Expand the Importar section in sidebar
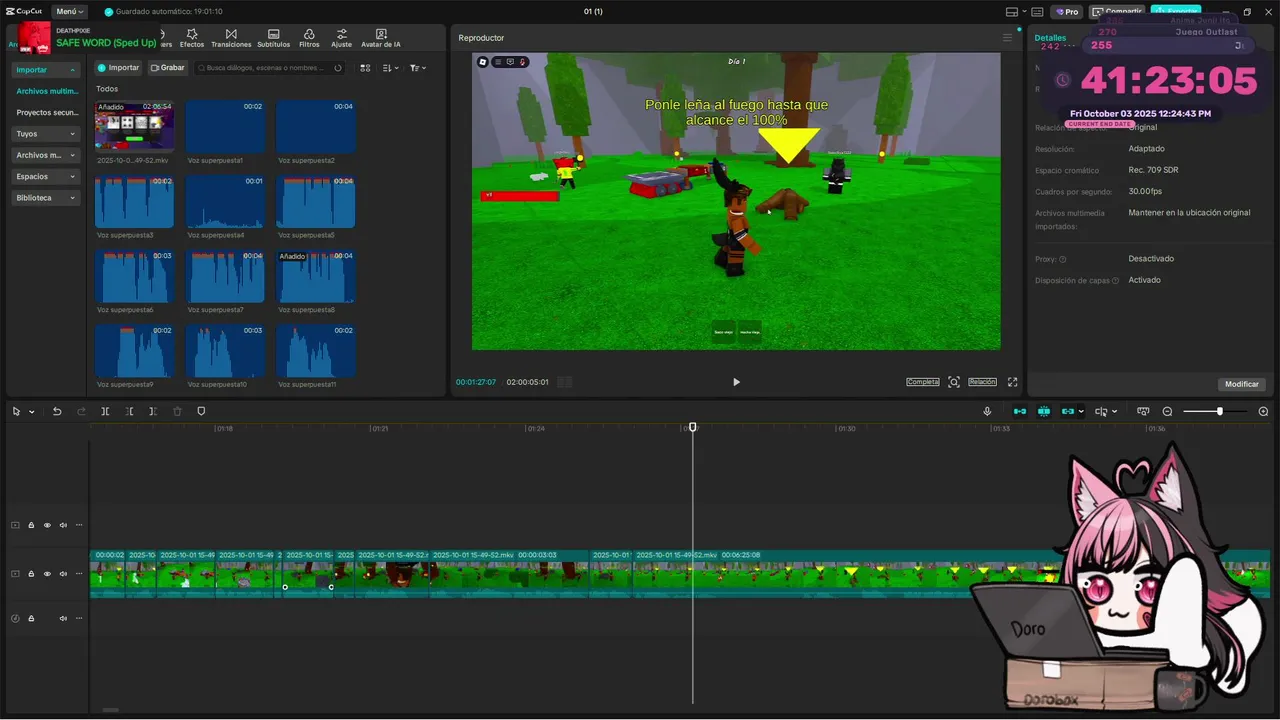The image size is (1280, 720). pos(46,70)
